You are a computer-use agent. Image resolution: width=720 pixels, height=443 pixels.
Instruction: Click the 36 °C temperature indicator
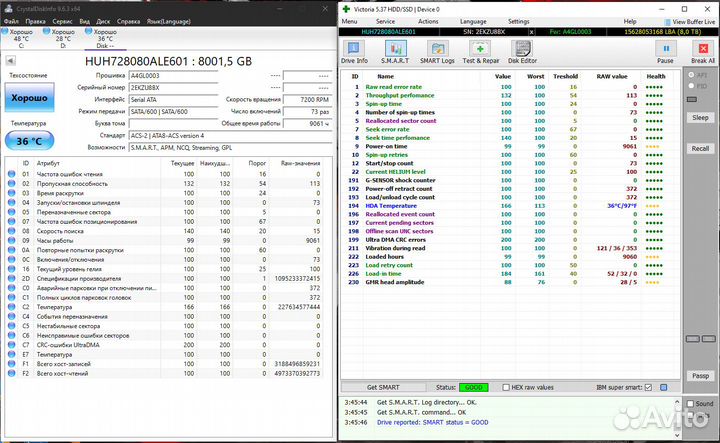[x=29, y=141]
